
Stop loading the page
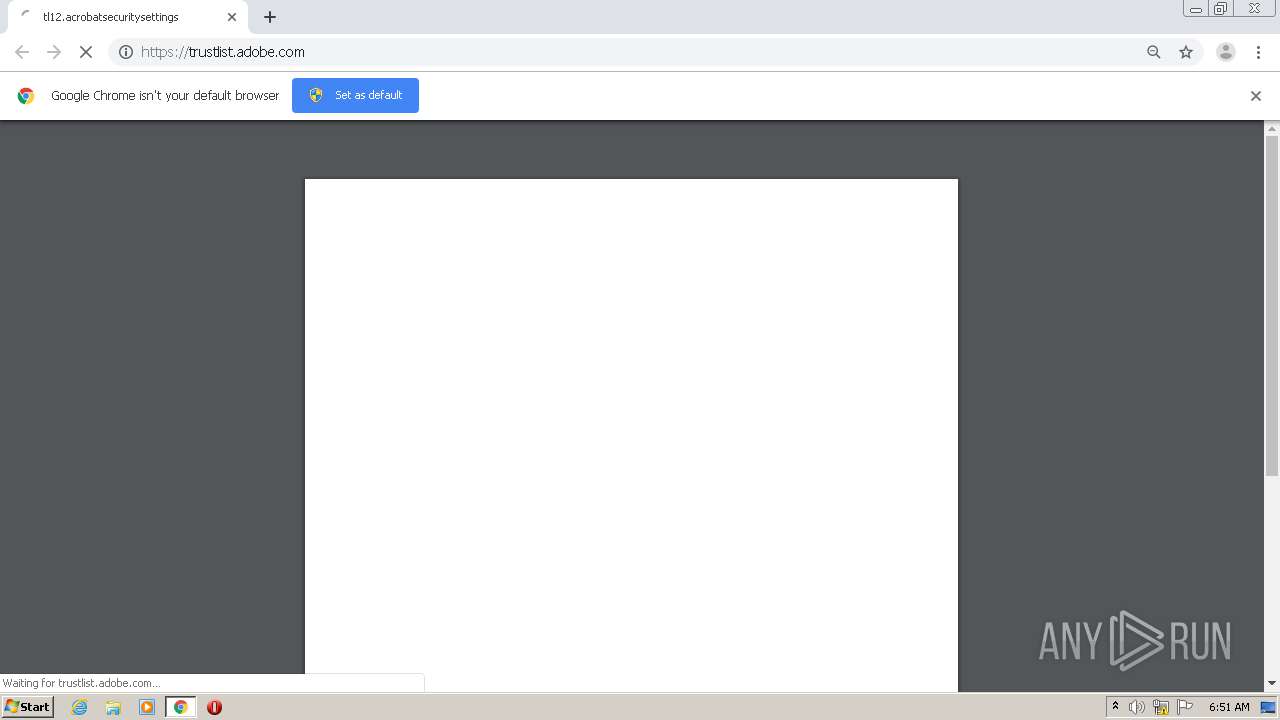click(x=86, y=52)
